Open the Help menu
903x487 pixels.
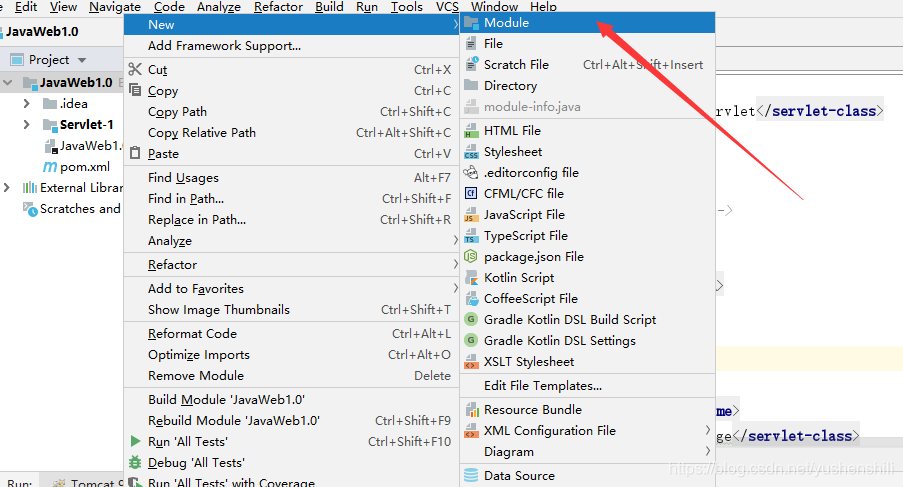click(x=543, y=7)
